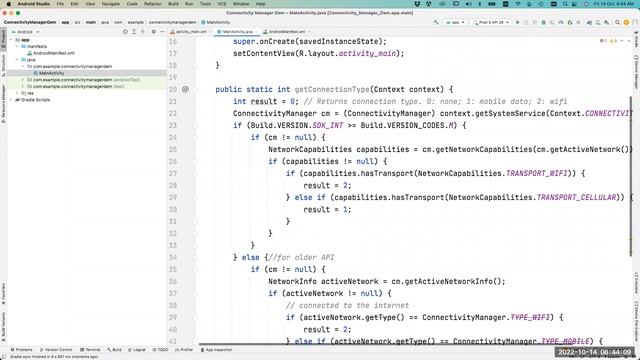
Task: Toggle the Favorites side panel
Action: (3, 293)
